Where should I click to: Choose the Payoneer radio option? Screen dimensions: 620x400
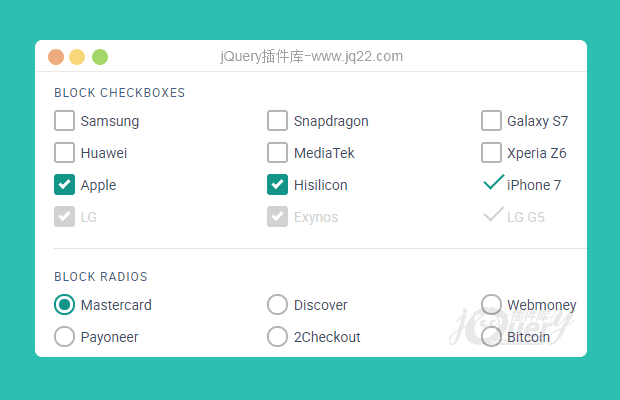[x=64, y=337]
